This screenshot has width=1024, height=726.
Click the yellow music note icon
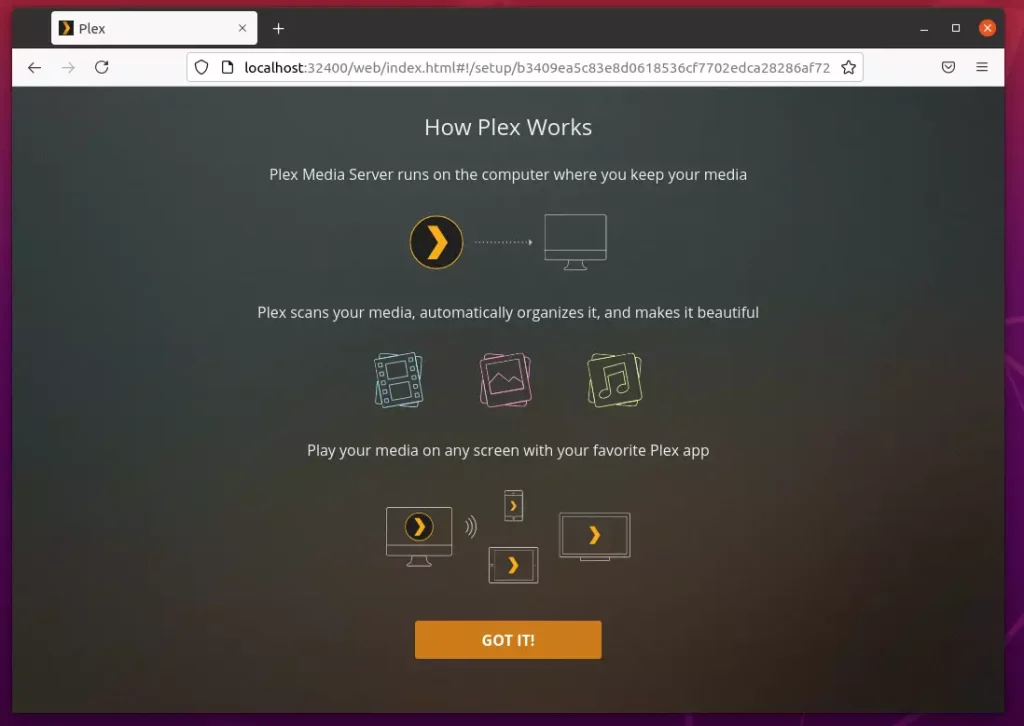click(x=615, y=380)
